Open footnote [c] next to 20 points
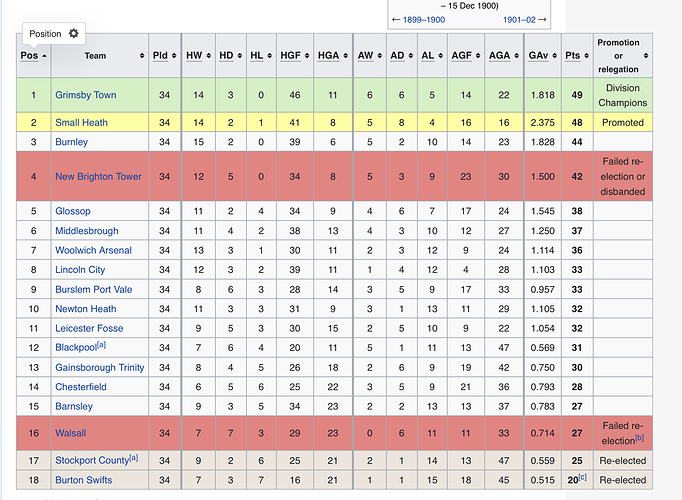 click(x=582, y=477)
